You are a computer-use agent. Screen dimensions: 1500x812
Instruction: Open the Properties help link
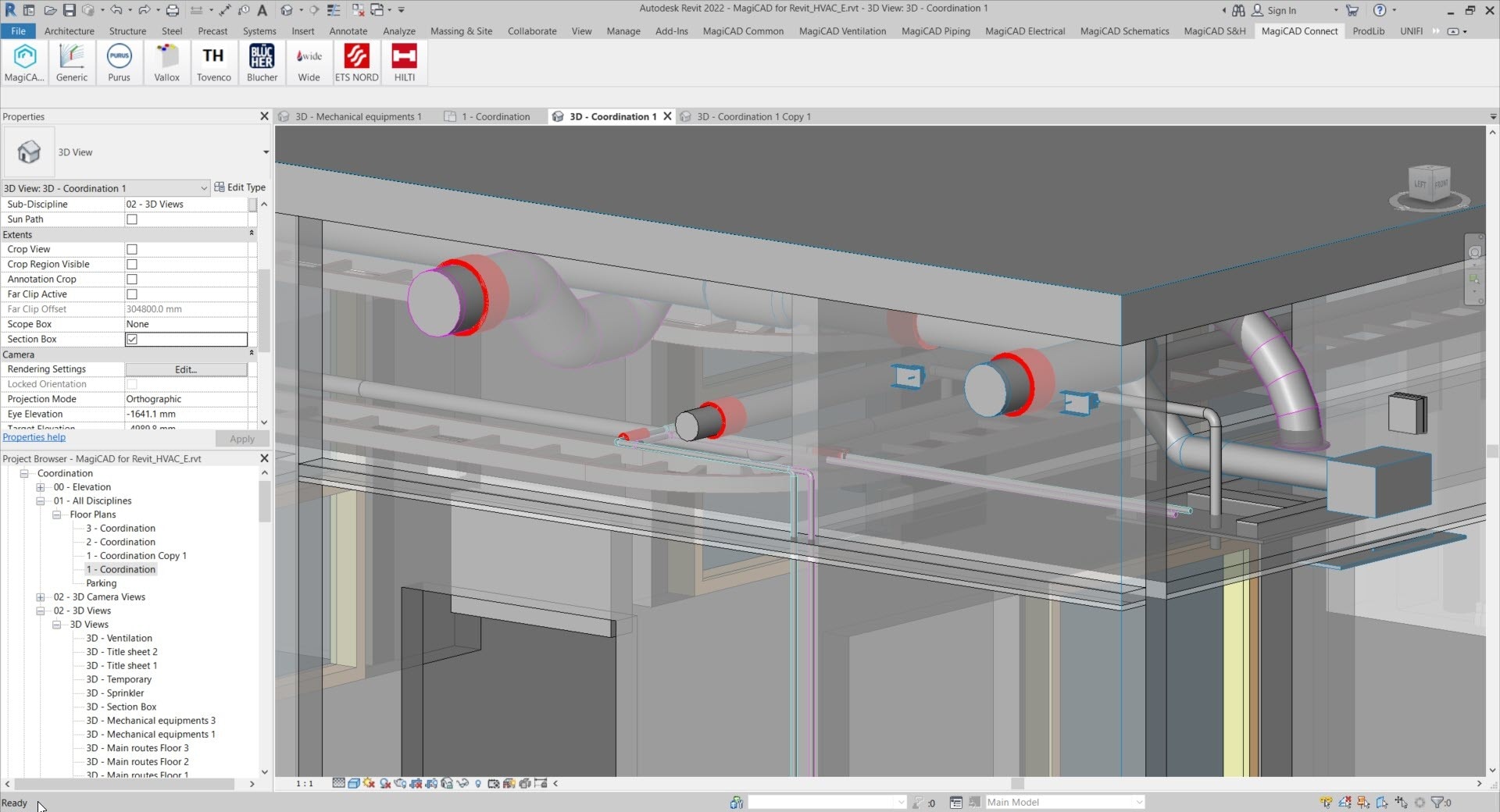click(x=34, y=436)
